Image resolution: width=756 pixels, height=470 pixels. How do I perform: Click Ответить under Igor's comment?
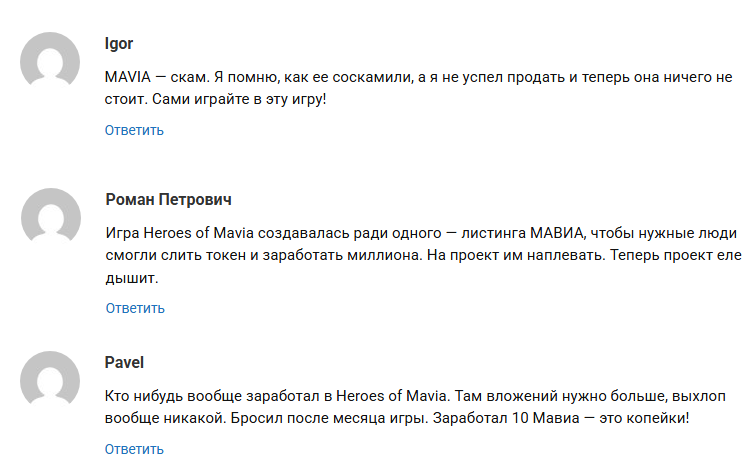click(134, 130)
